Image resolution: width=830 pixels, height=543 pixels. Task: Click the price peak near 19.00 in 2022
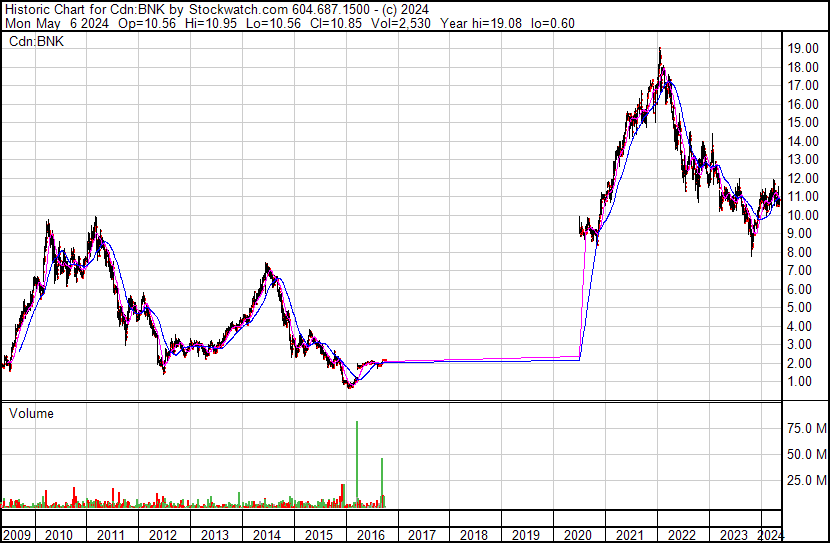point(660,49)
